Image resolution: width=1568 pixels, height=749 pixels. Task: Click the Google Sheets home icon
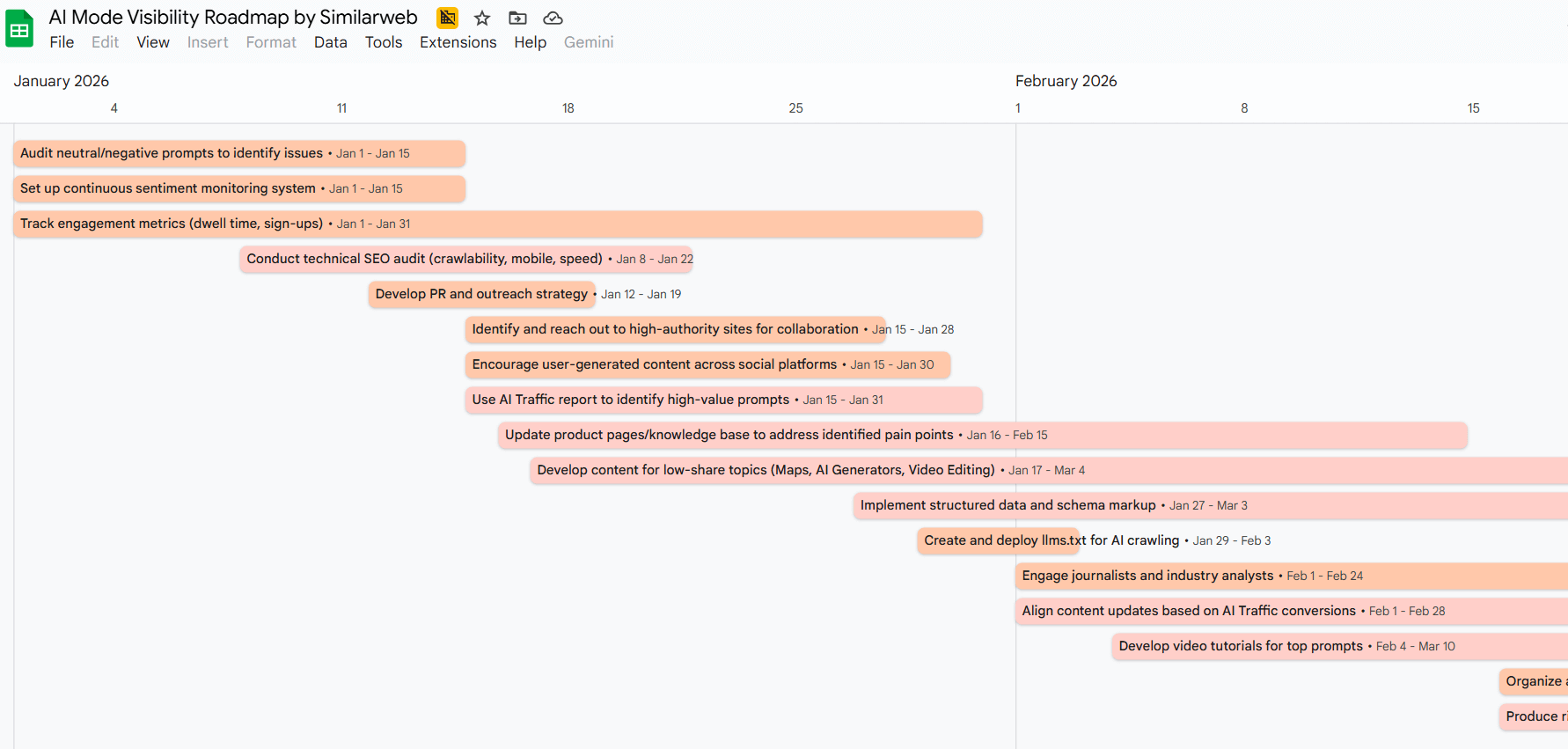19,29
